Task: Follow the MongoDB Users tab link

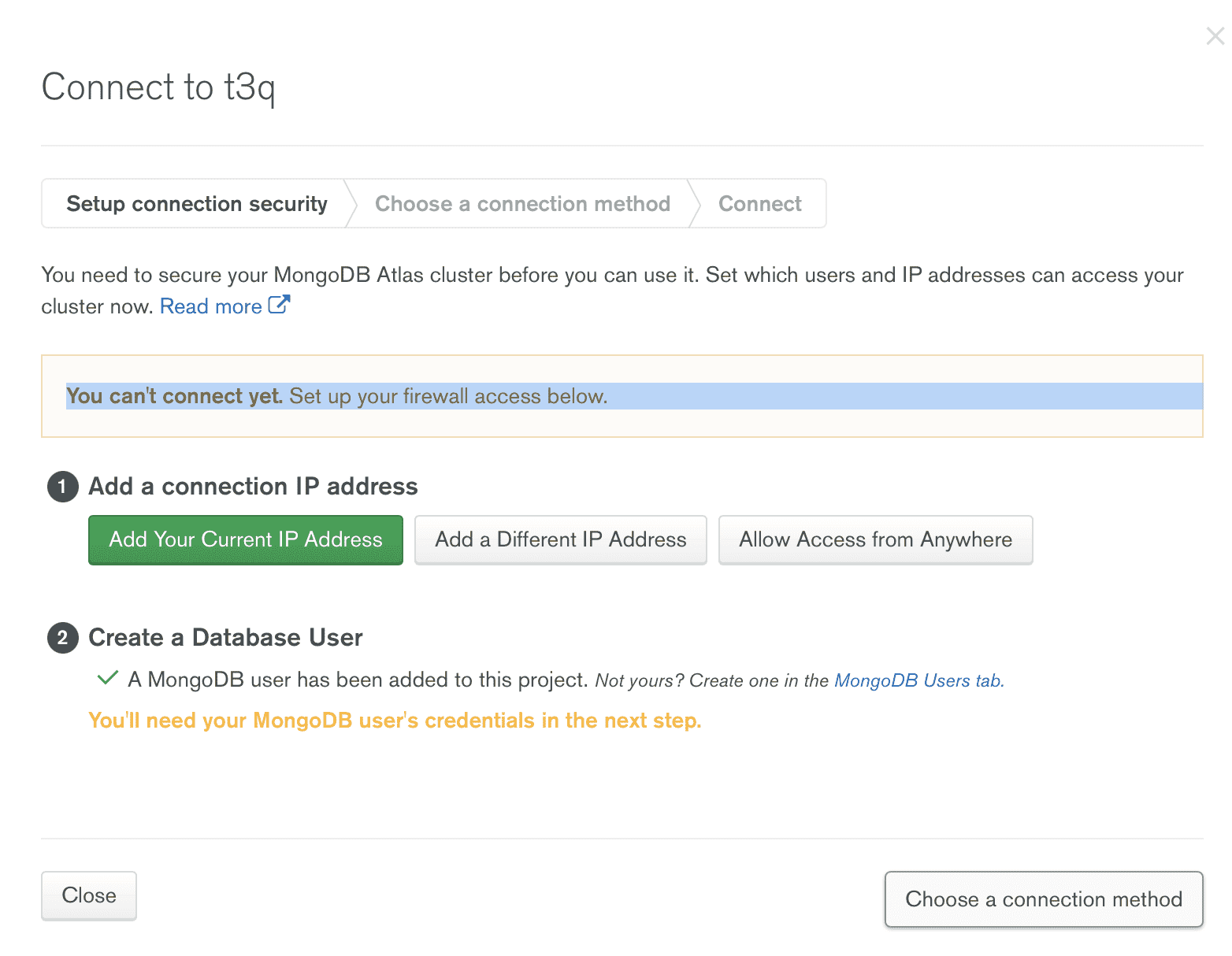Action: click(x=918, y=680)
